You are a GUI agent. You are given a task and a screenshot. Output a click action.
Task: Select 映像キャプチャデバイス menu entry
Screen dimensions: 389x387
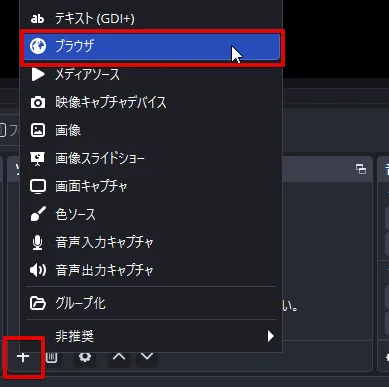pyautogui.click(x=151, y=102)
